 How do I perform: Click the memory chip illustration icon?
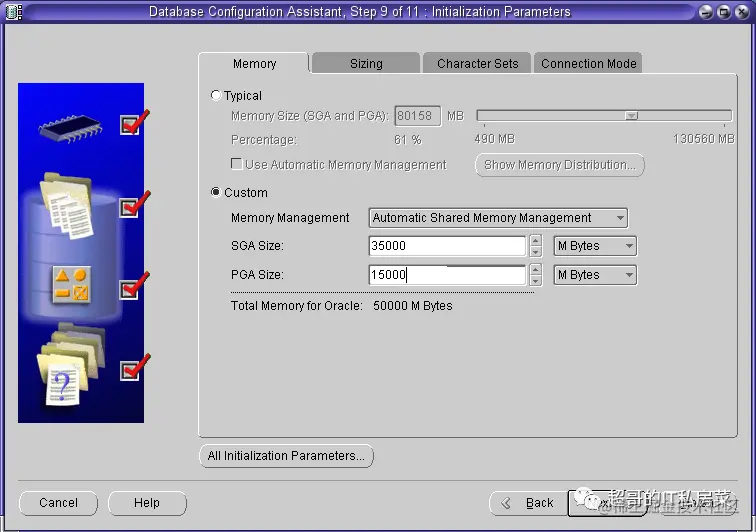[70, 128]
